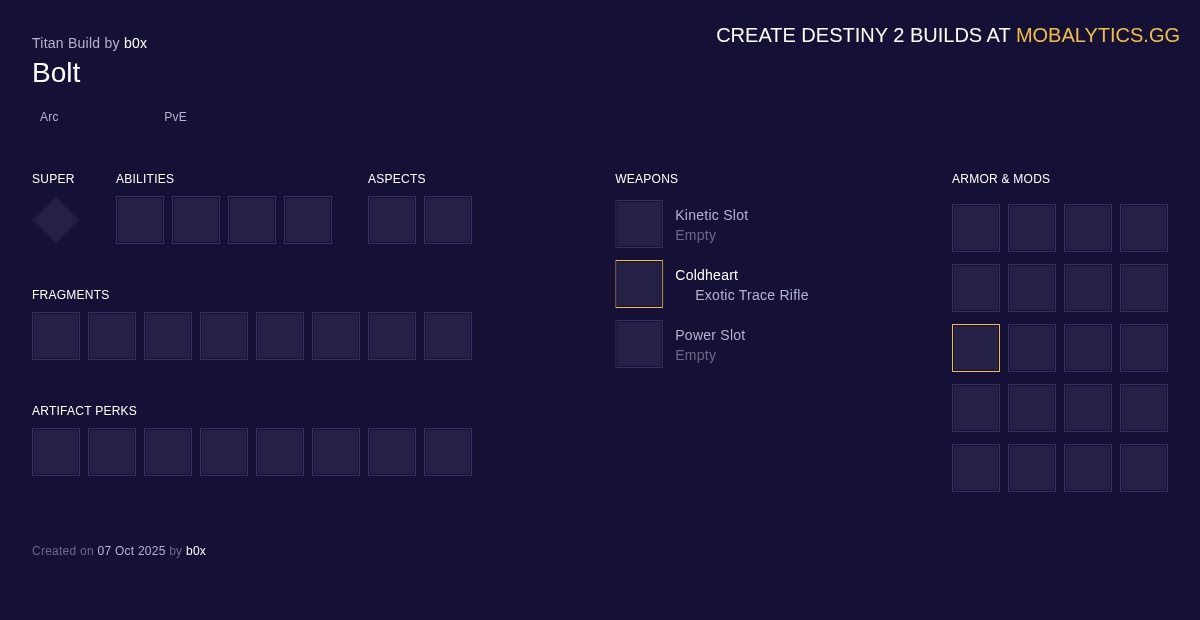Click the last Fragments slot
The height and width of the screenshot is (620, 1200).
[448, 336]
